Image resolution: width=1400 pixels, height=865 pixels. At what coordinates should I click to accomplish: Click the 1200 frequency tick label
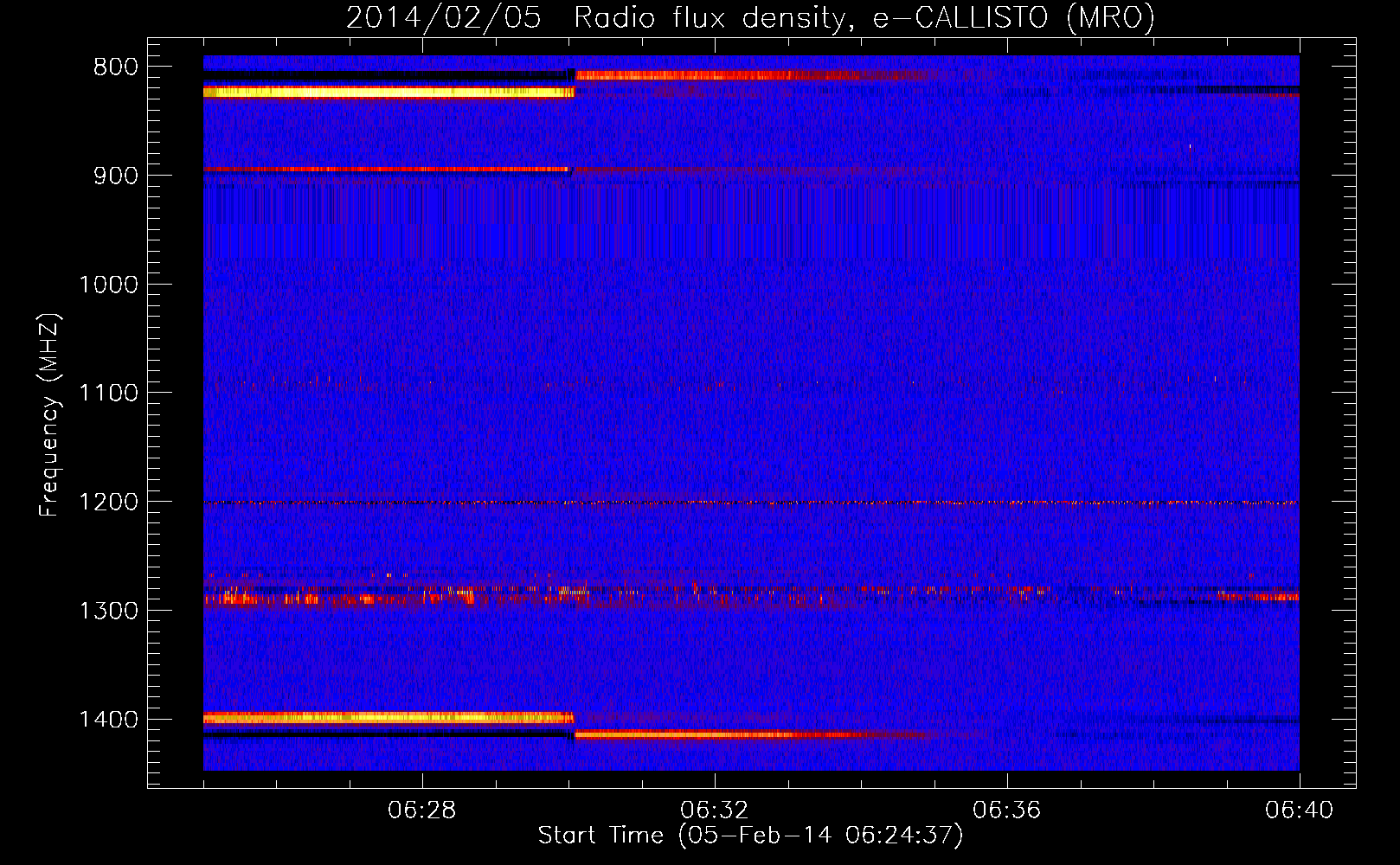pyautogui.click(x=109, y=502)
